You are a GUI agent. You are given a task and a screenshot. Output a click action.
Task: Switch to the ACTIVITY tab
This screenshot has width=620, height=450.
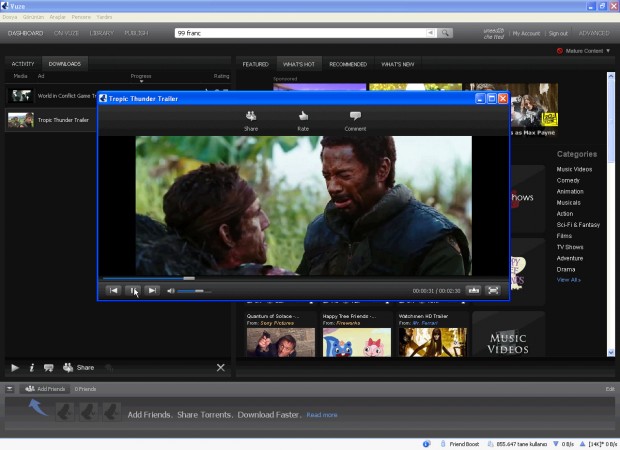23,64
